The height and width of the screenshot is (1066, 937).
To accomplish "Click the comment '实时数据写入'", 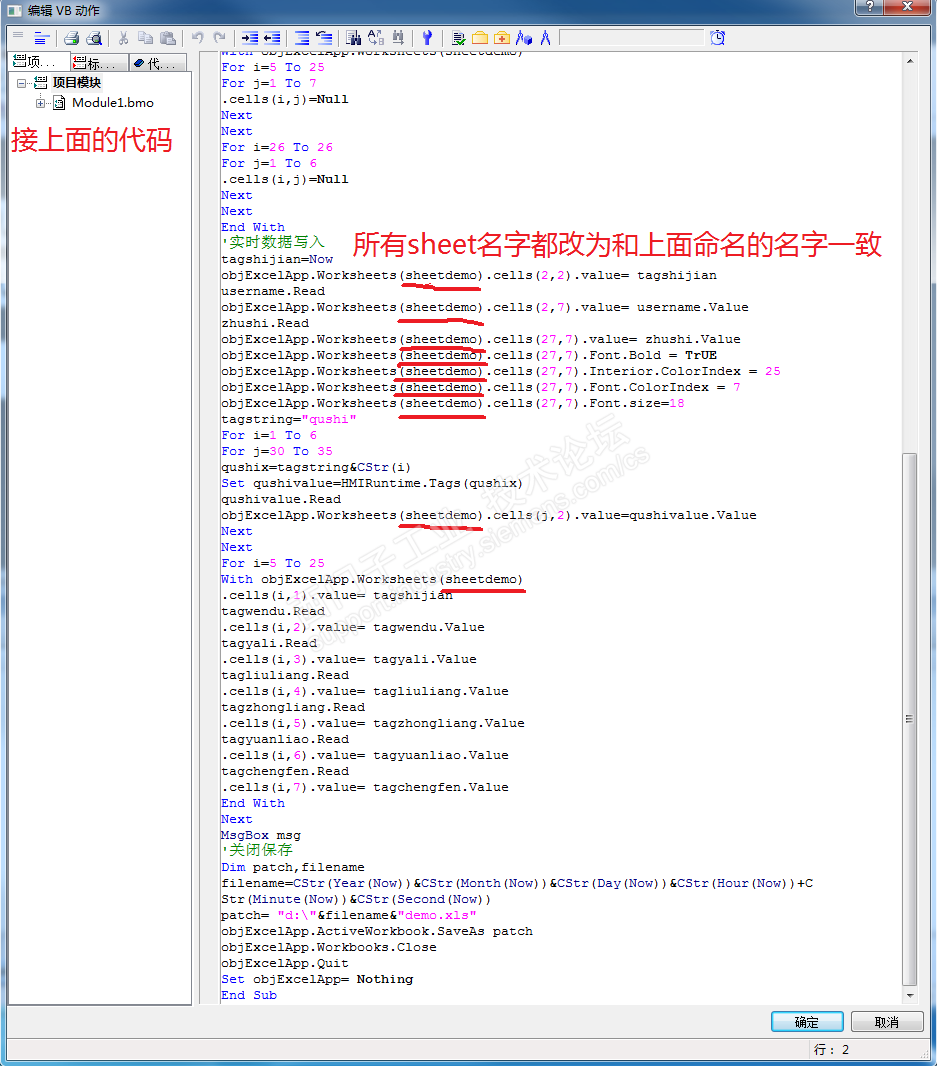I will click(273, 242).
